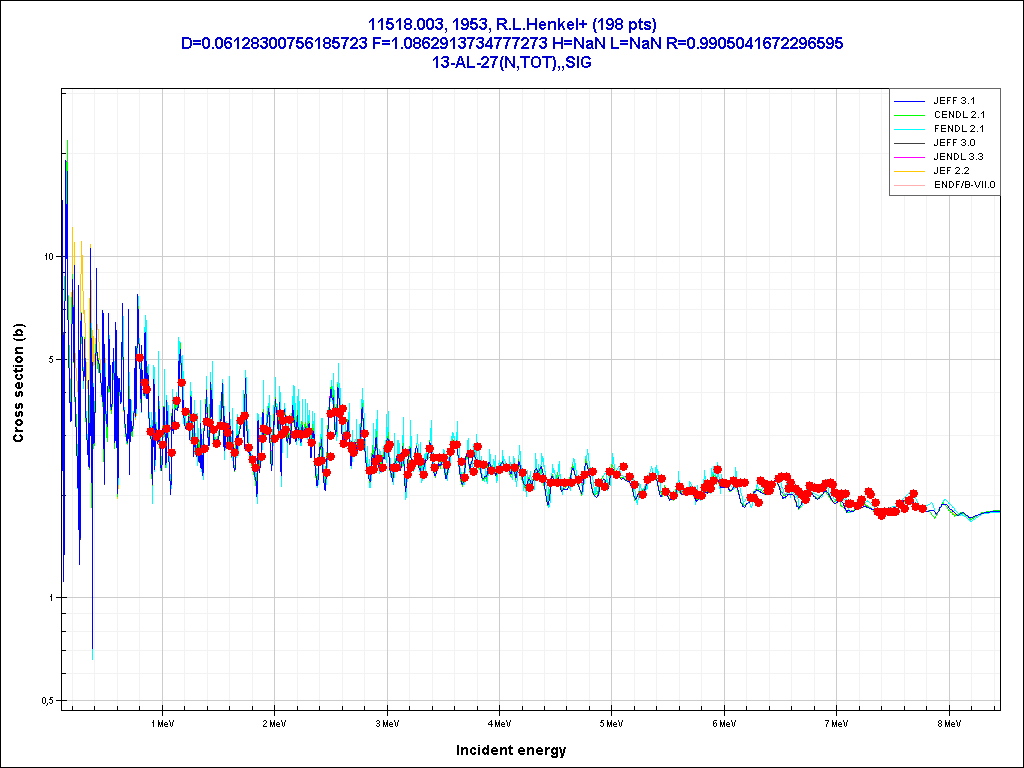Click the 4 MeV x-axis tick label
The width and height of the screenshot is (1024, 768).
[500, 721]
